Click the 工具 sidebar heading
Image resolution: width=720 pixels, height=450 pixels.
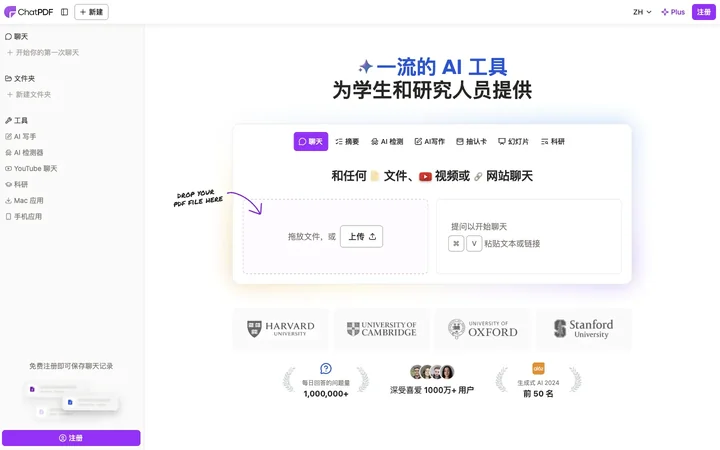coord(17,120)
